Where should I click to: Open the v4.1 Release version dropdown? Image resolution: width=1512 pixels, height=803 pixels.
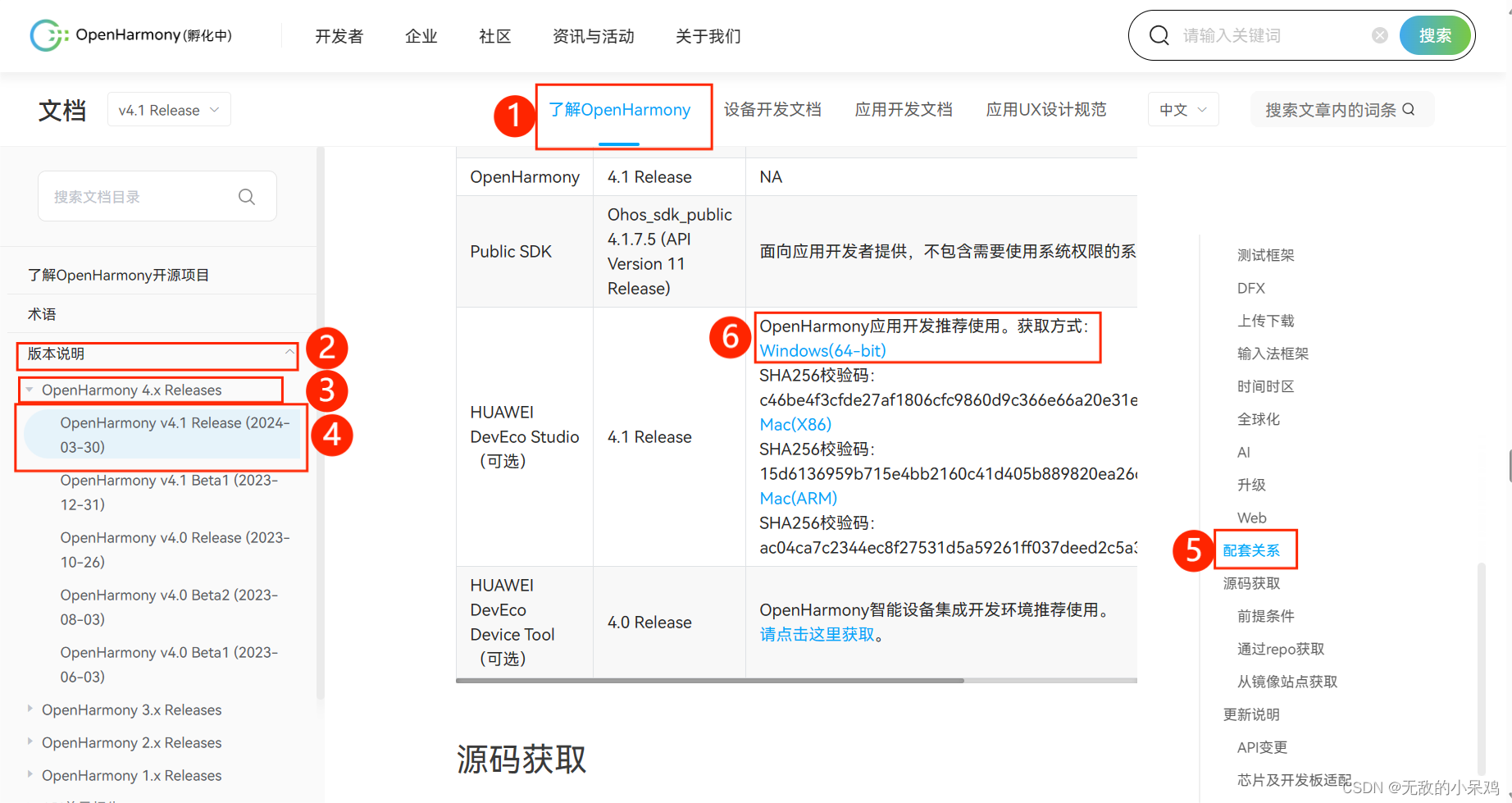pyautogui.click(x=169, y=110)
